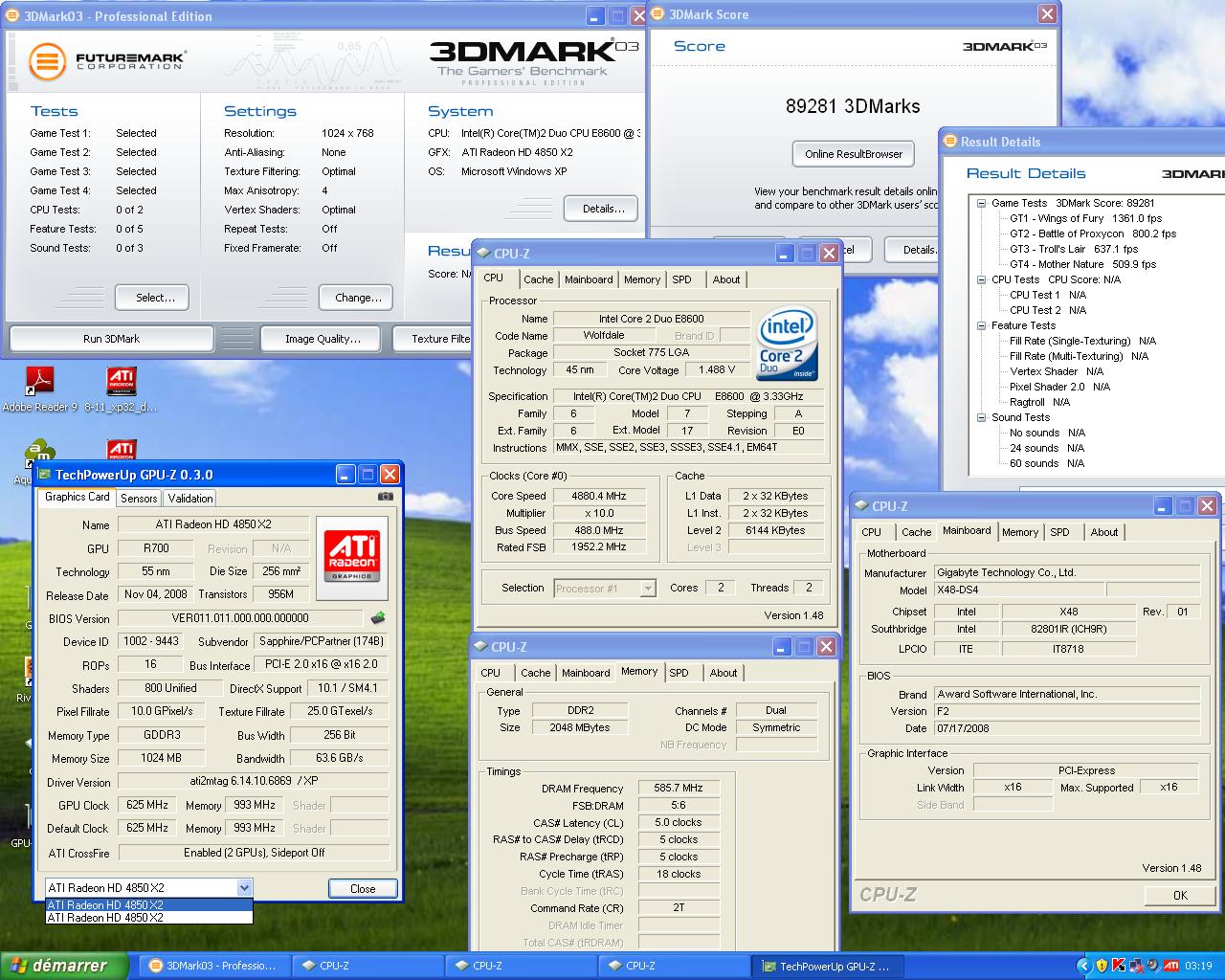1225x980 pixels.
Task: Click the Select... tests button
Action: click(x=151, y=298)
